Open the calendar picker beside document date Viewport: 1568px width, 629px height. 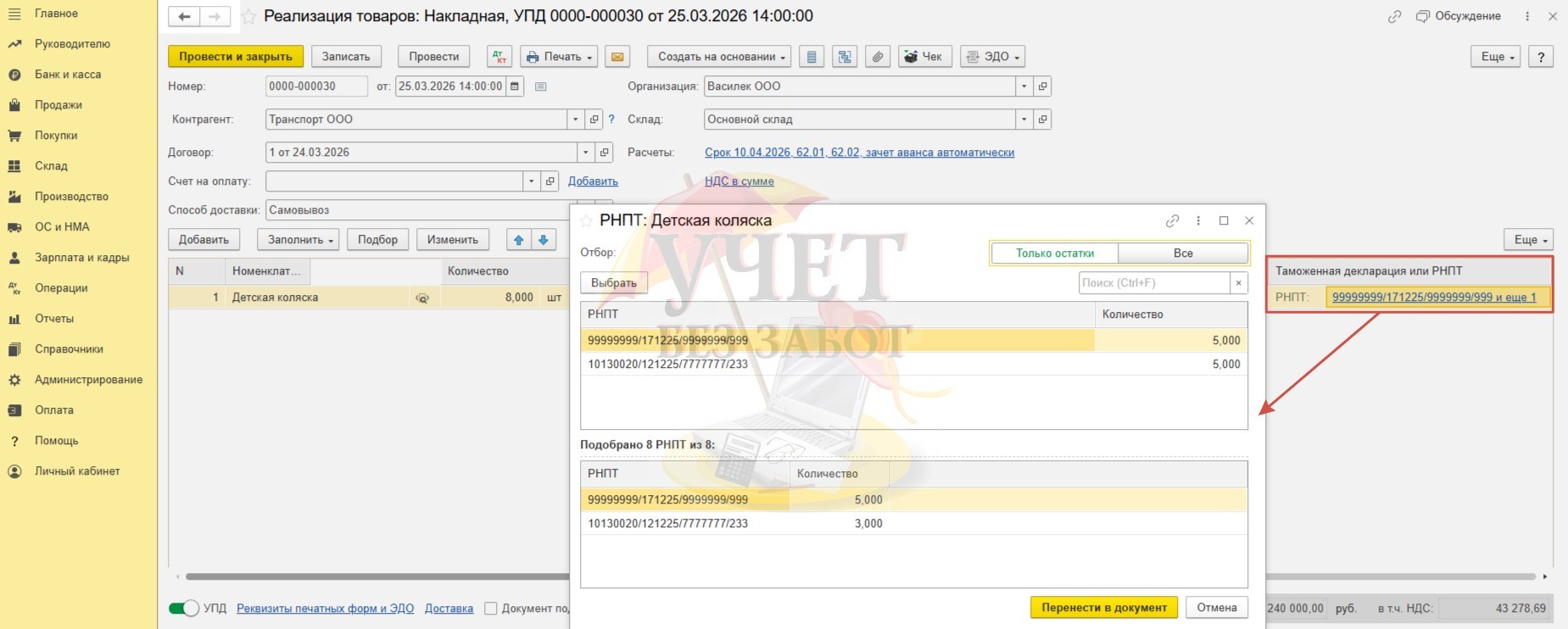coord(515,86)
